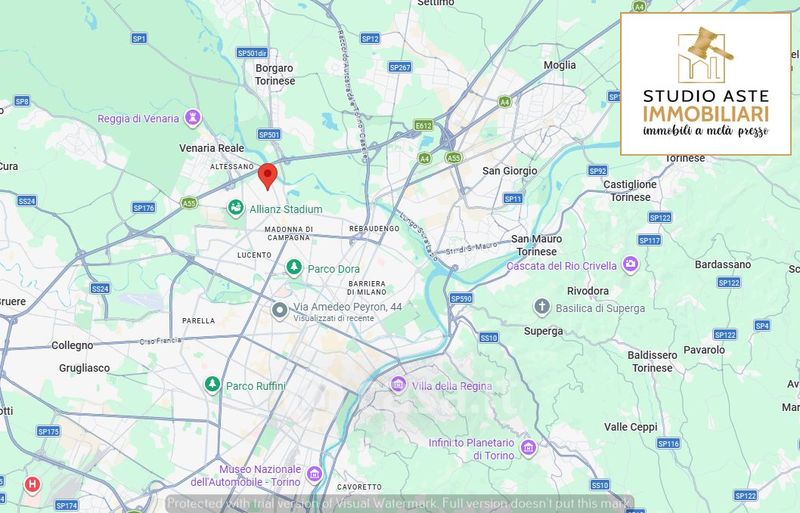
Task: Click the SP501 road badge
Action: [x=269, y=135]
